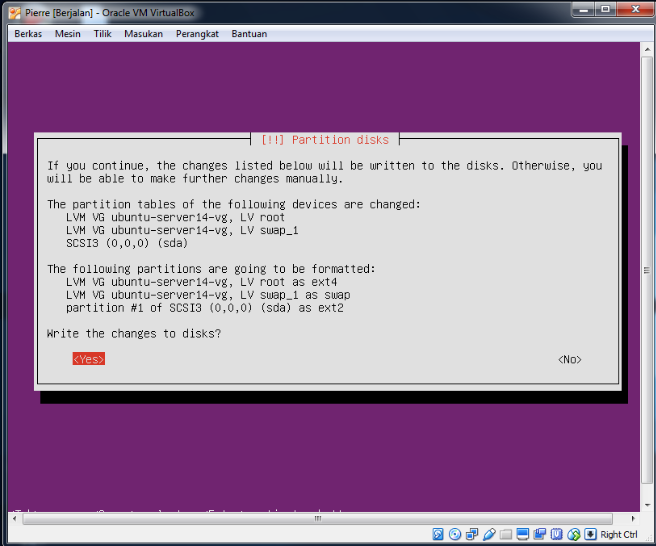The width and height of the screenshot is (656, 546).
Task: Open the Tilik menu
Action: coord(102,34)
